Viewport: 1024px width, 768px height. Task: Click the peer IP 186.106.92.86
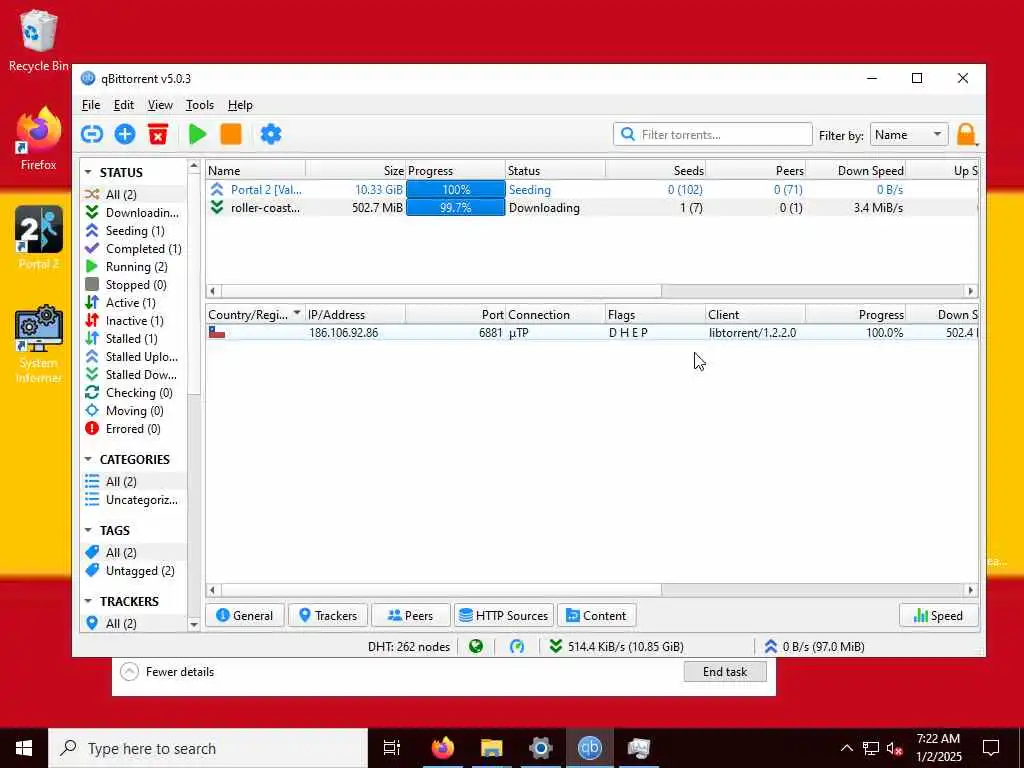point(344,332)
